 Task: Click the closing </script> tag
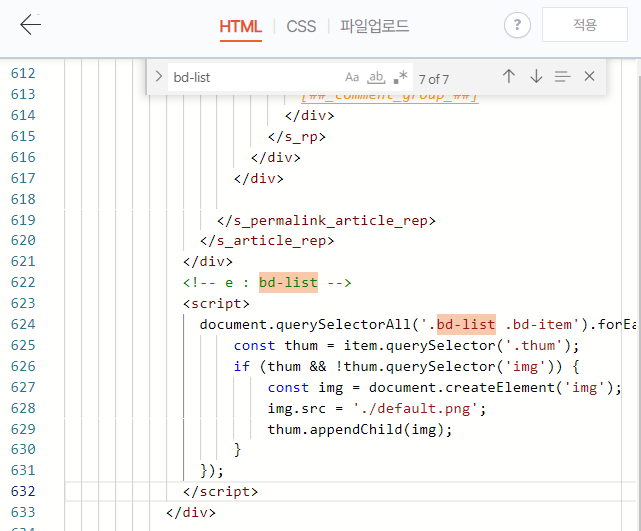(220, 491)
